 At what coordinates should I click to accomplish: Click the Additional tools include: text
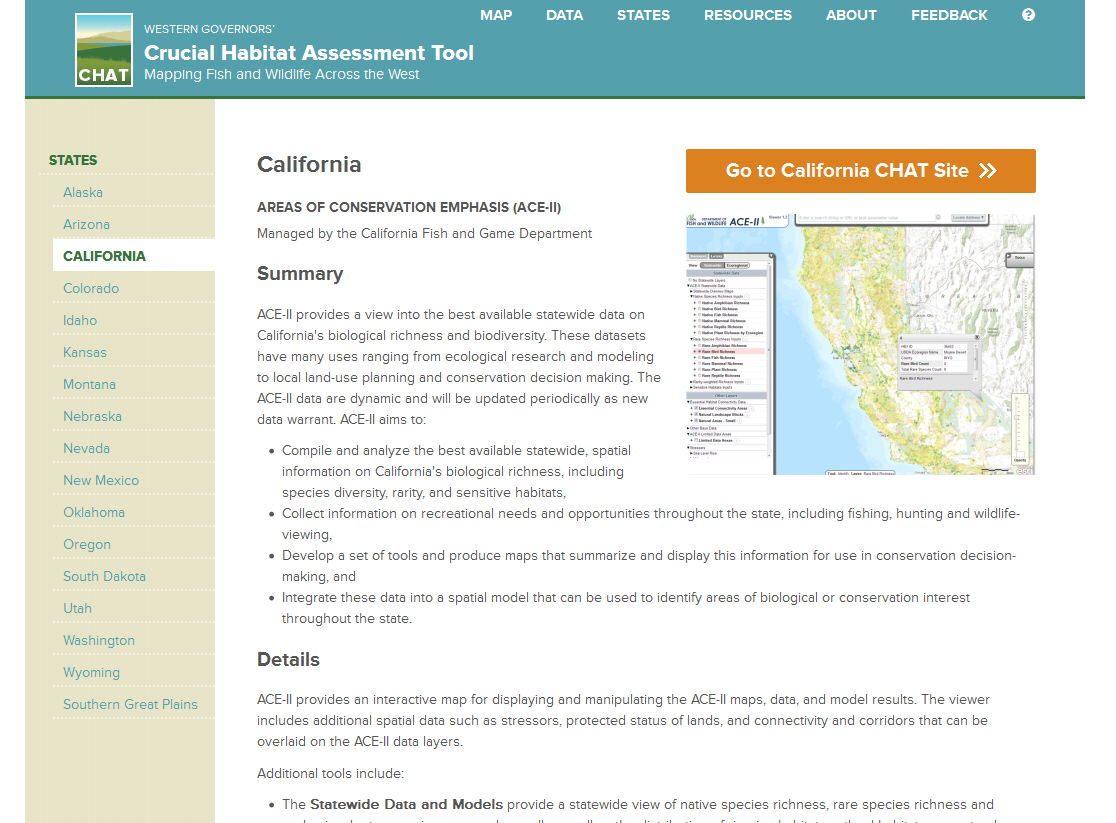[330, 773]
